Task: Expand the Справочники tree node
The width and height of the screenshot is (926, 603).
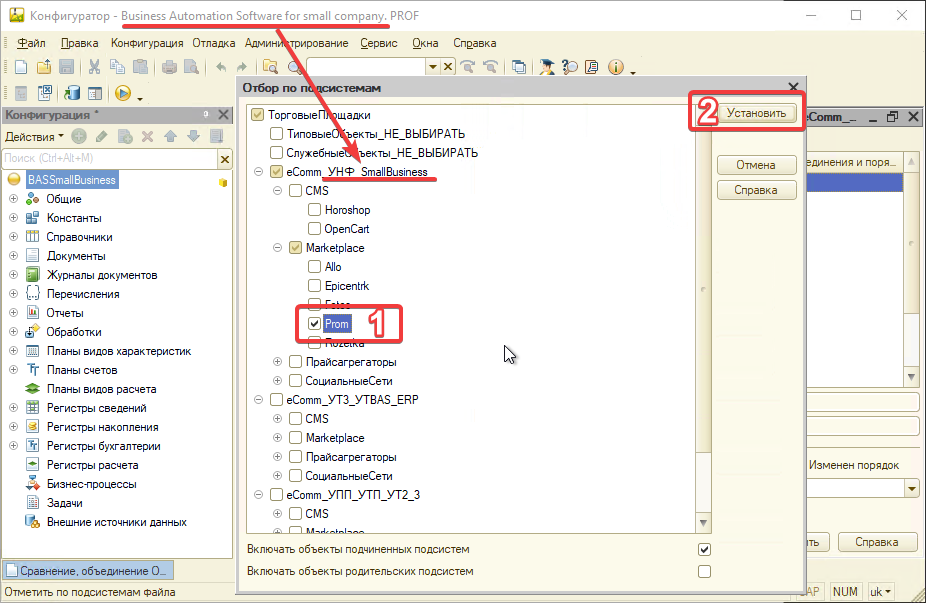Action: click(14, 237)
